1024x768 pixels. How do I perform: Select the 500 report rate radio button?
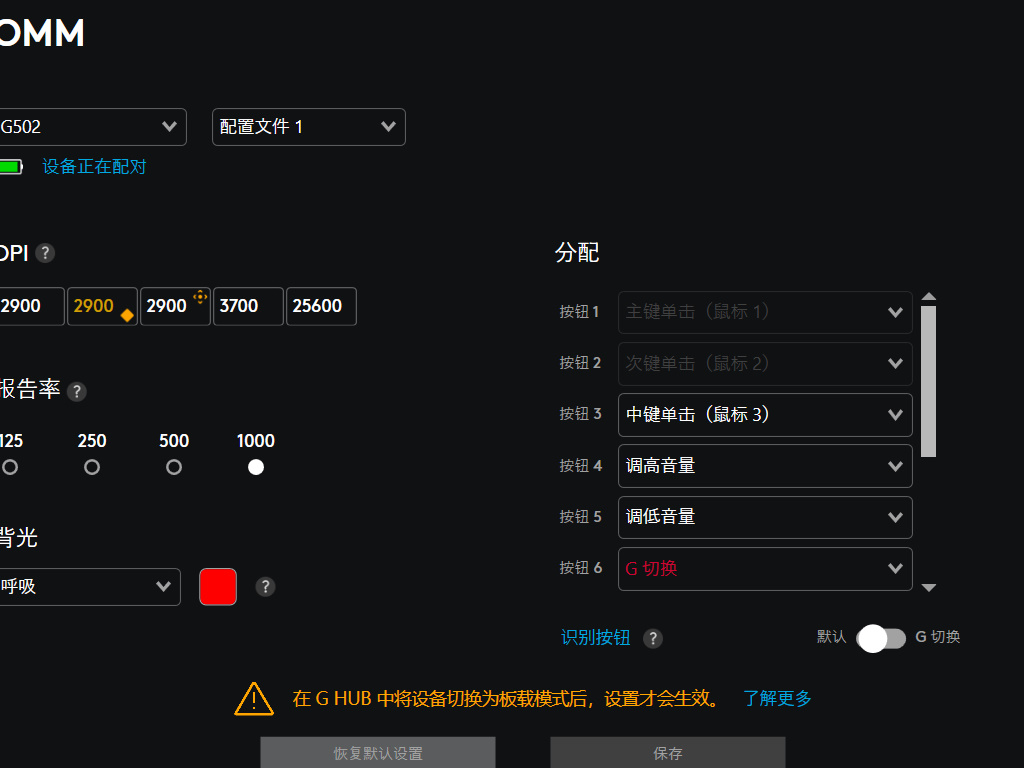(174, 467)
